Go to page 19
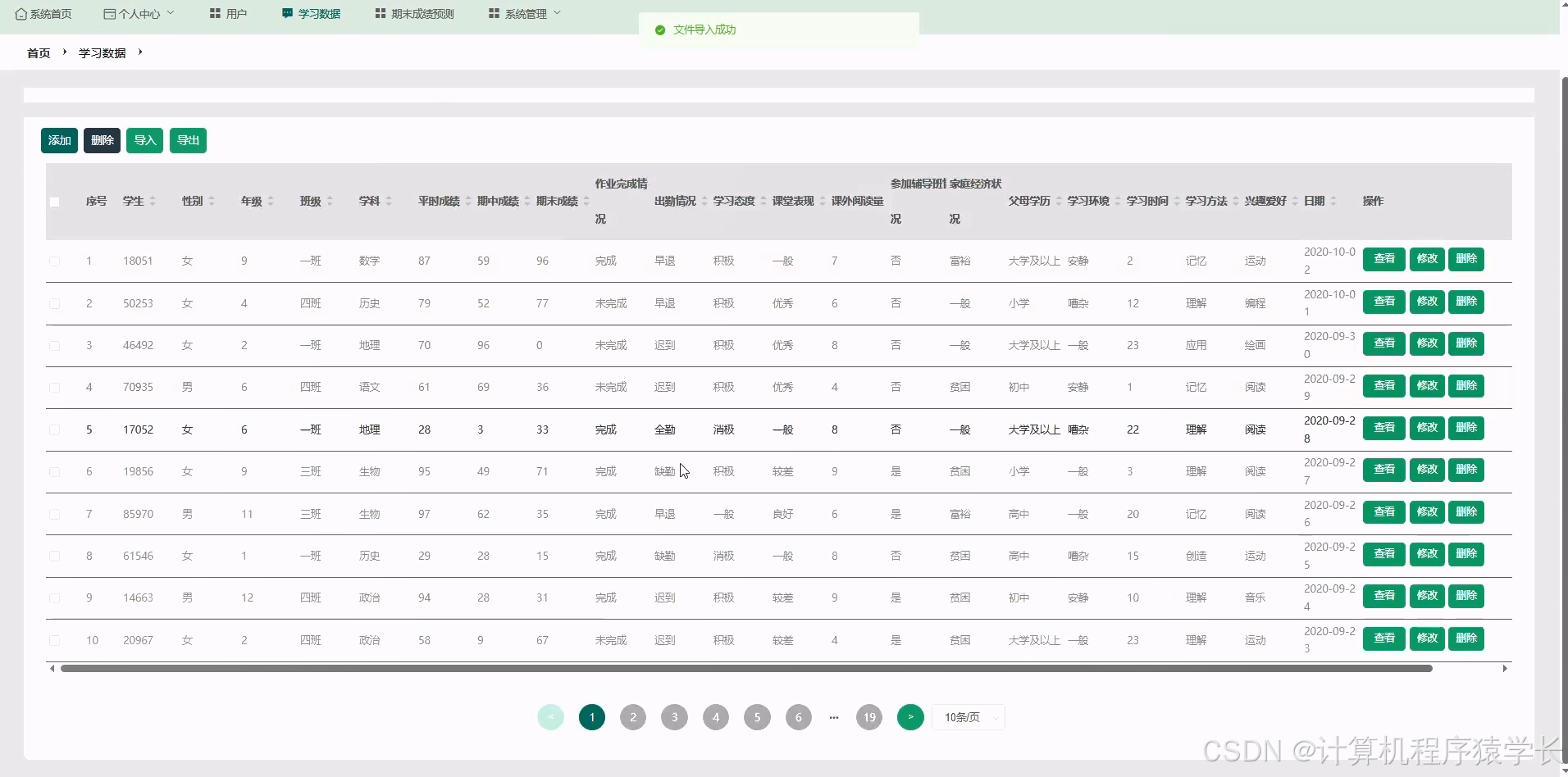This screenshot has width=1568, height=777. (869, 717)
